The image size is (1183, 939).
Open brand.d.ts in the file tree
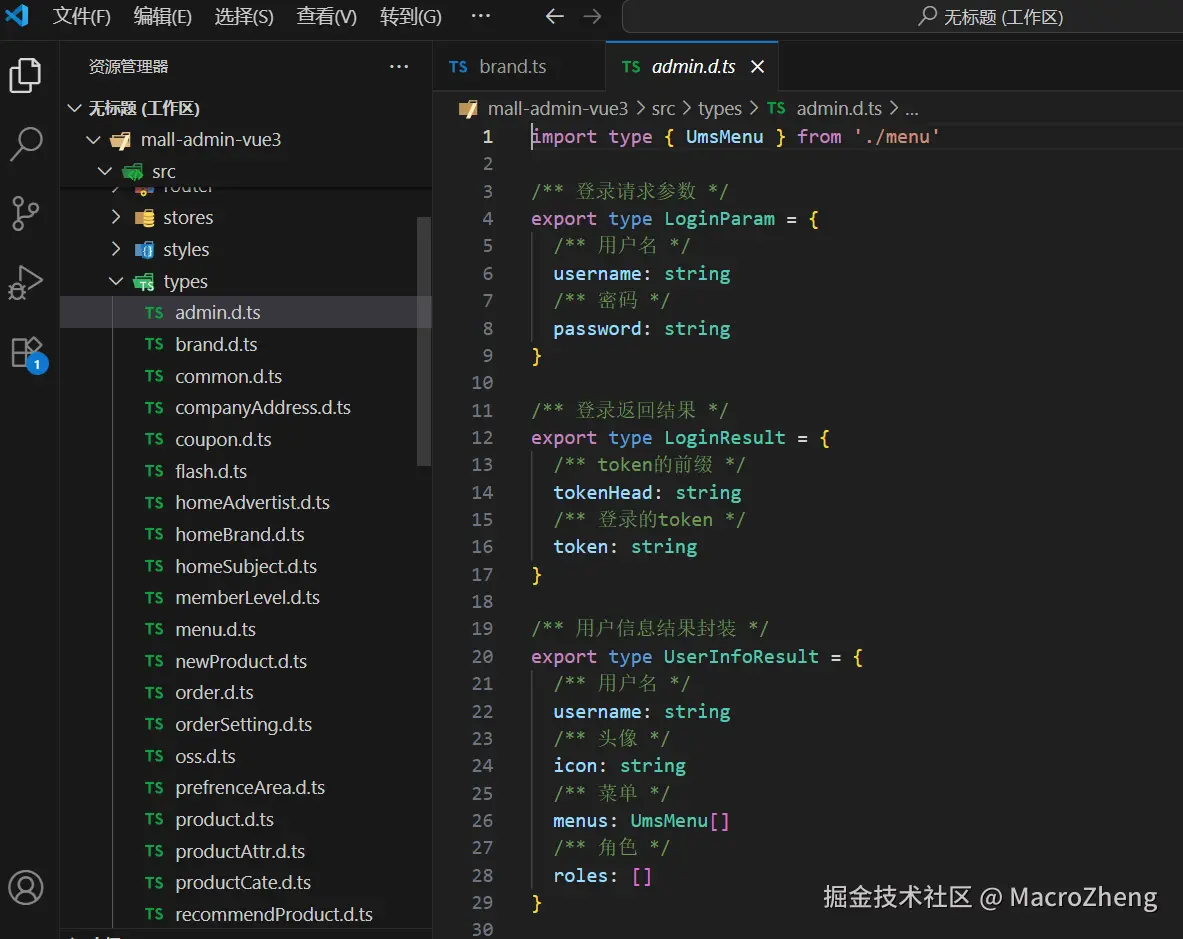click(246, 344)
